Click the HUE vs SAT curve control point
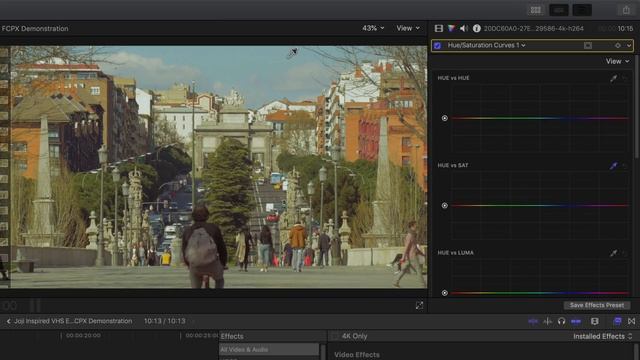The width and height of the screenshot is (640, 360). pyautogui.click(x=444, y=206)
